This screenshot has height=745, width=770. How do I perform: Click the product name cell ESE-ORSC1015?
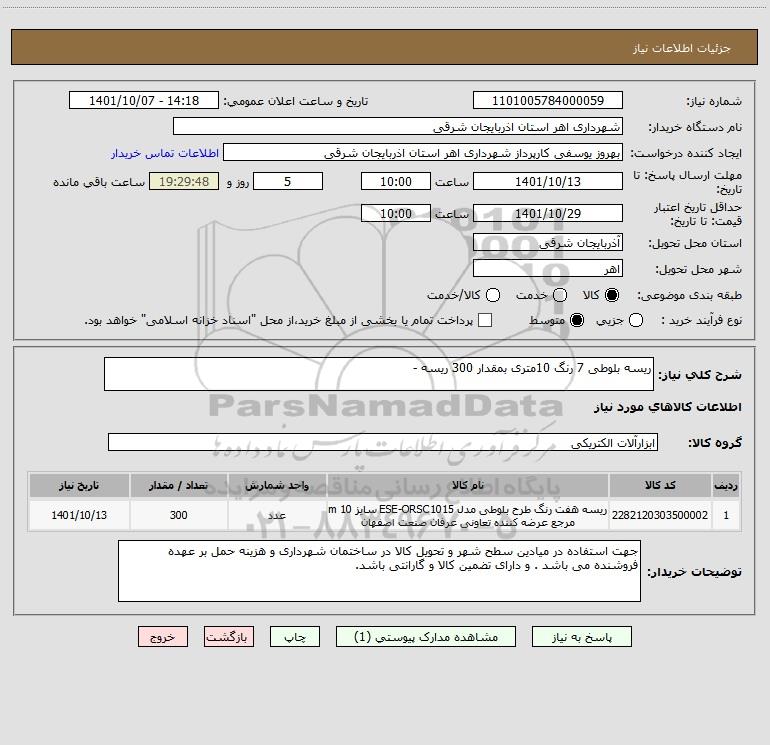[x=468, y=515]
